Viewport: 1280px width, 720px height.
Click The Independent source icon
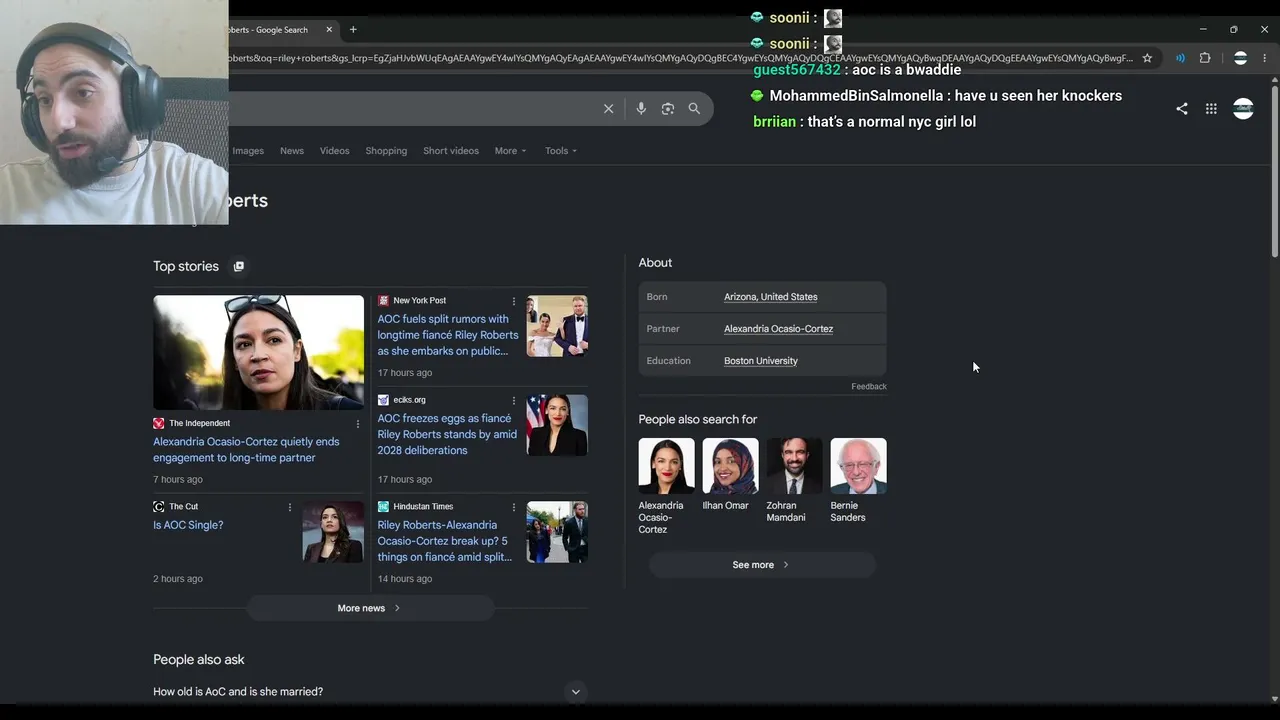pyautogui.click(x=158, y=423)
